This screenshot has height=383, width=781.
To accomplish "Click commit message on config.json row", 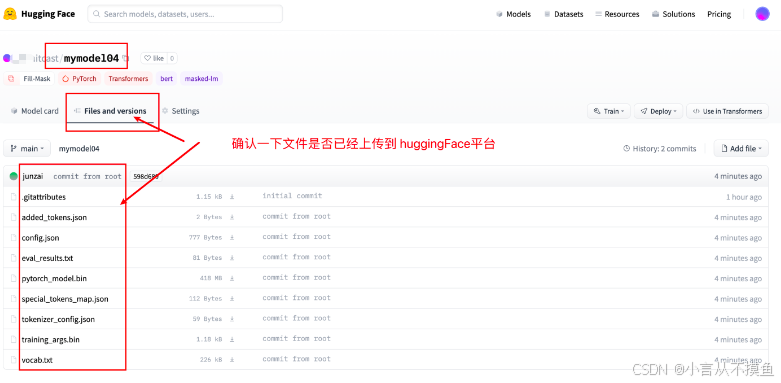I will click(x=296, y=237).
